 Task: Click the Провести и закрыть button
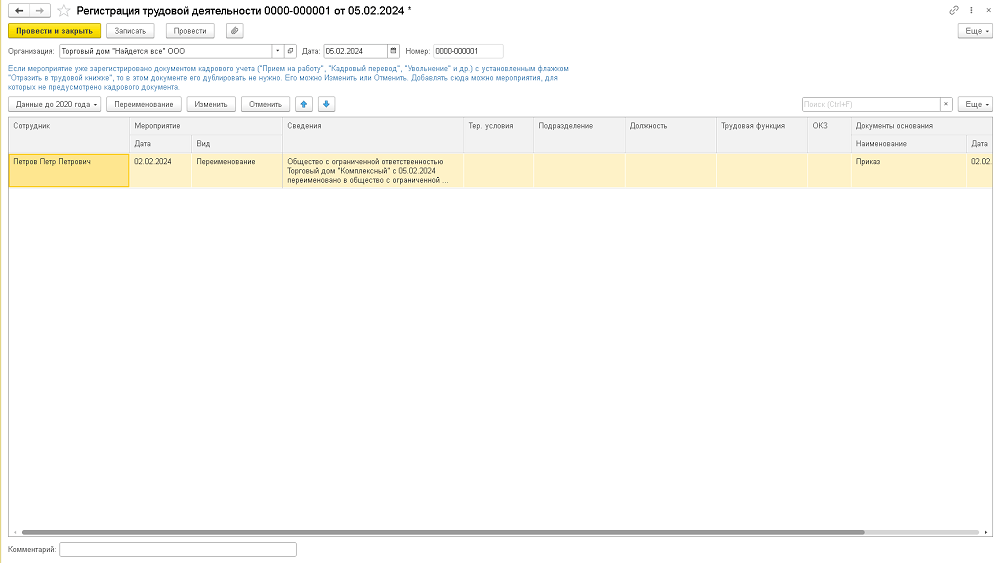(x=55, y=31)
